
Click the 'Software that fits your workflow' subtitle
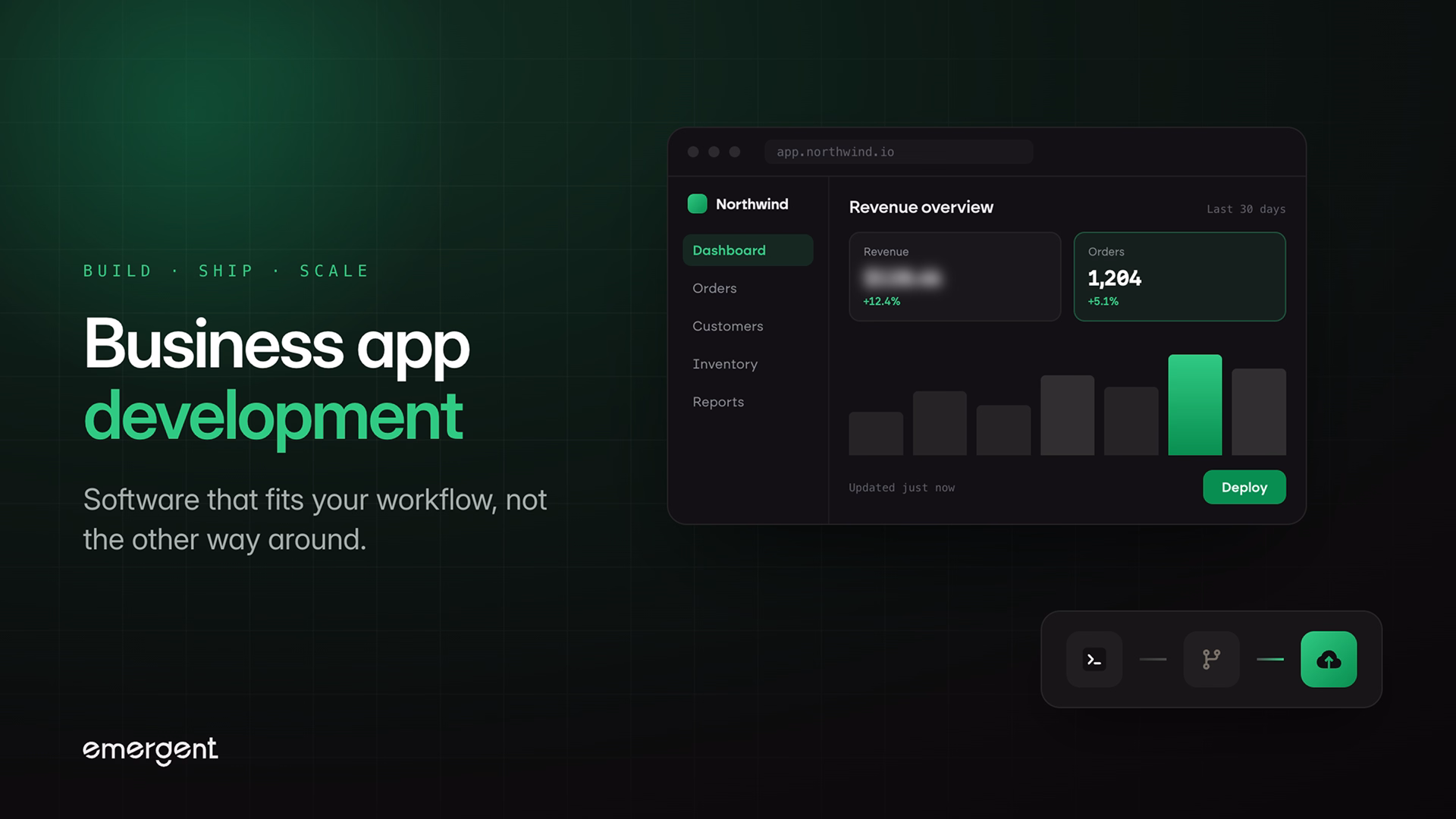(315, 519)
